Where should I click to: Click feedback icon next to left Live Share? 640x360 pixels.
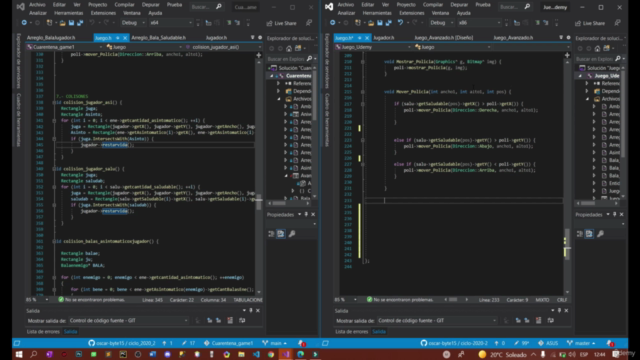click(309, 23)
